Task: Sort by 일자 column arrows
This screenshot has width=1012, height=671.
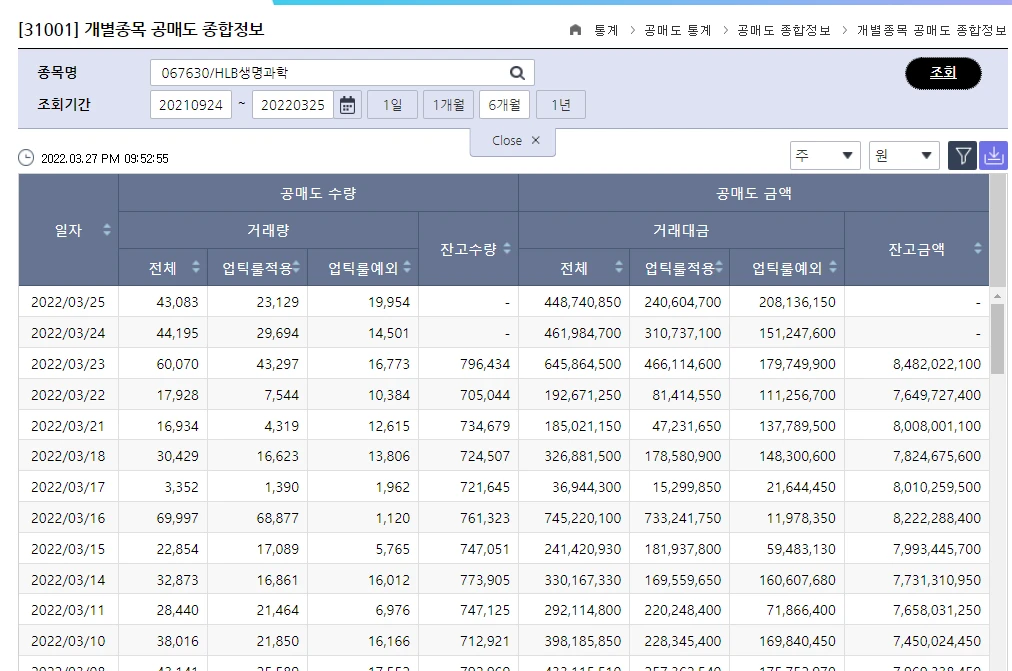Action: tap(106, 230)
